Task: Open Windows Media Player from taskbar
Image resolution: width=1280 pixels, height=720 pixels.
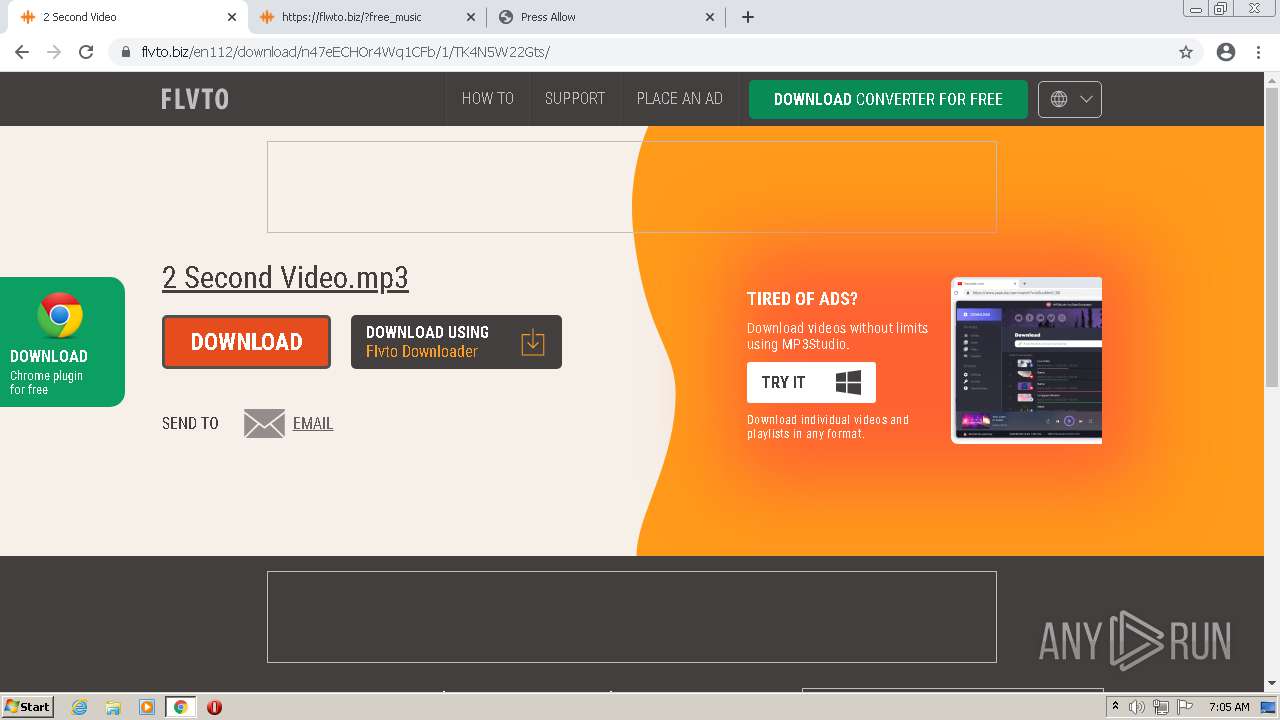Action: [x=147, y=707]
